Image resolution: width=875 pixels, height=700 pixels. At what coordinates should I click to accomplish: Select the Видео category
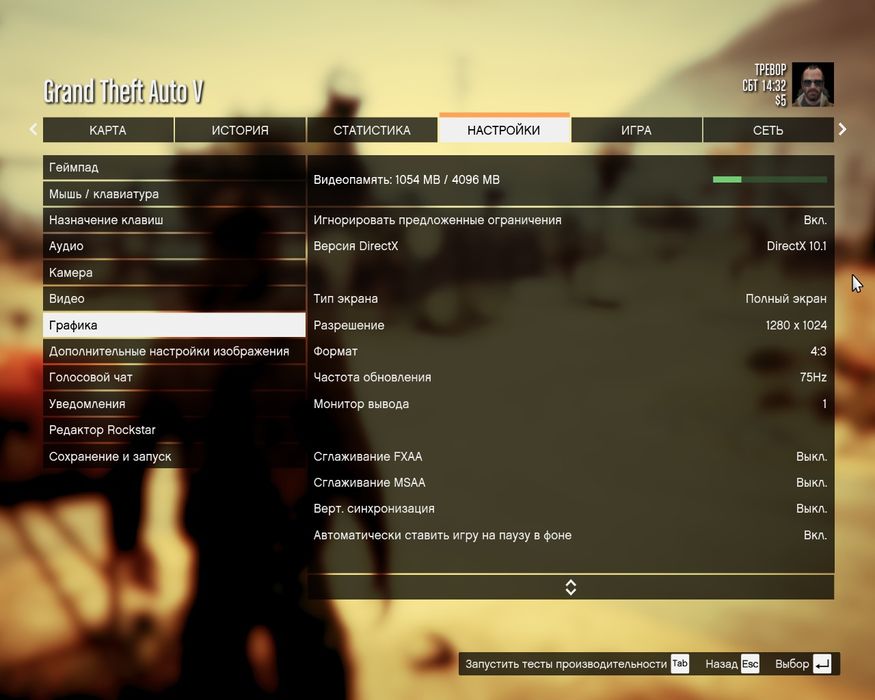tap(174, 299)
